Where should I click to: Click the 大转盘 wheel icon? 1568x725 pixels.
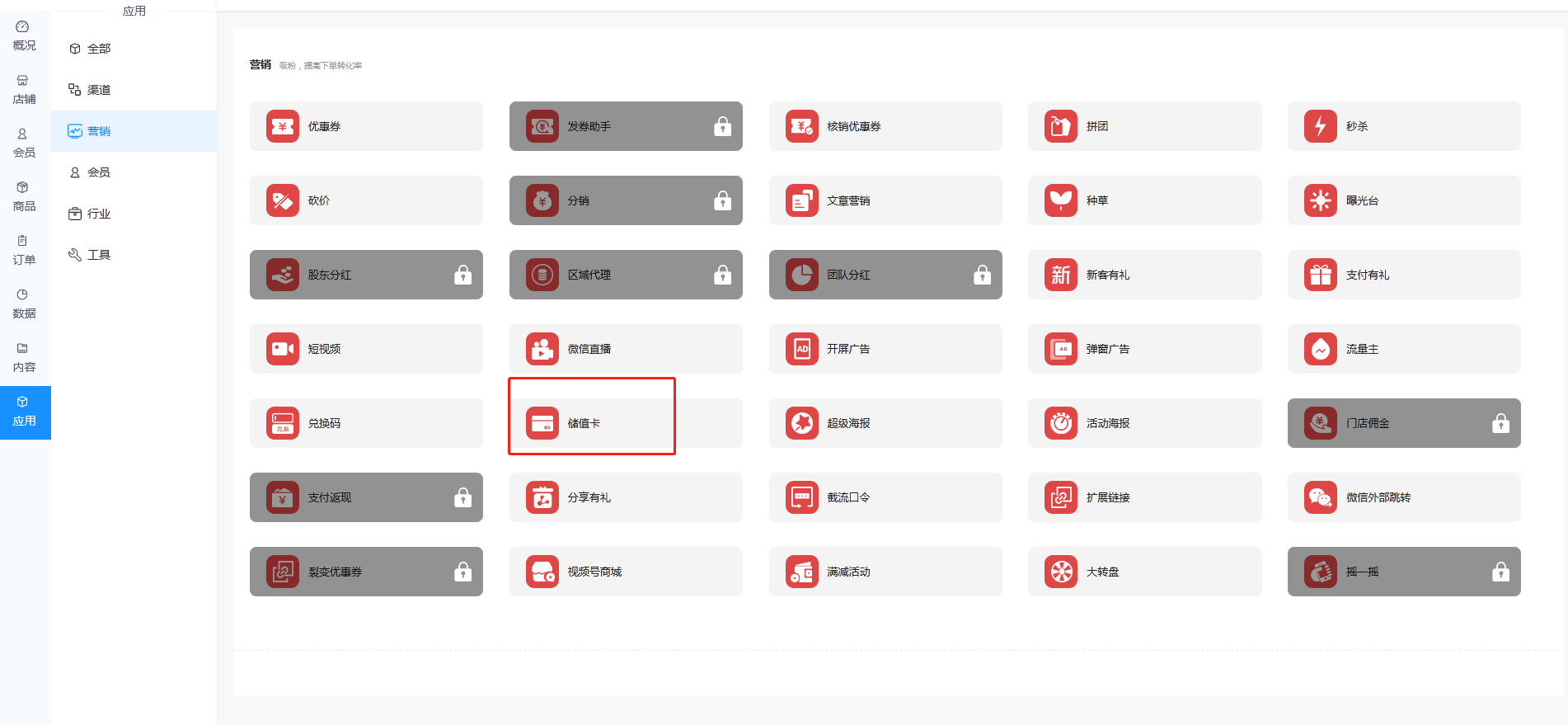pyautogui.click(x=1061, y=572)
